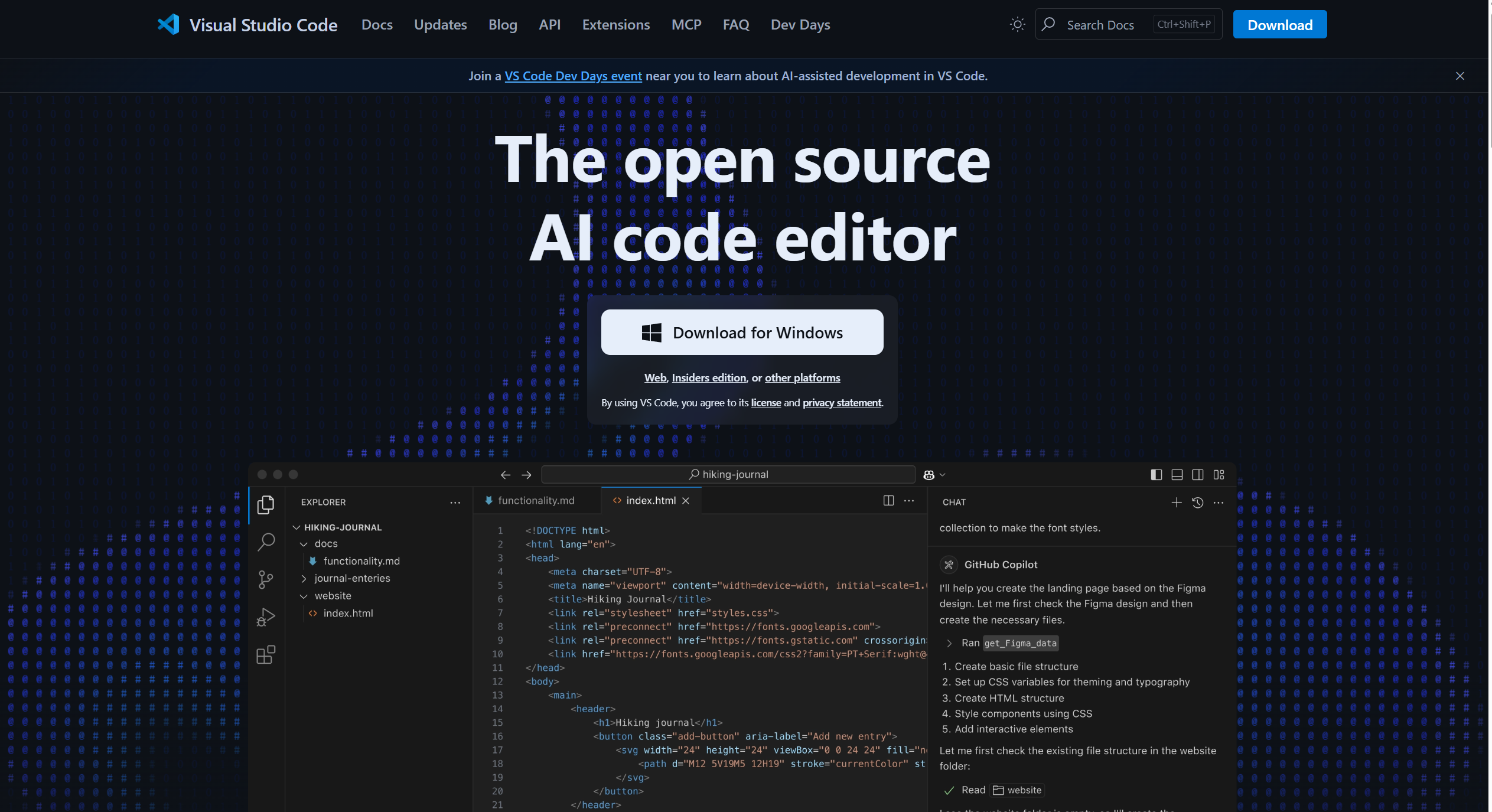Viewport: 1492px width, 812px height.
Task: Expand the journal-enteries folder
Action: (x=351, y=579)
